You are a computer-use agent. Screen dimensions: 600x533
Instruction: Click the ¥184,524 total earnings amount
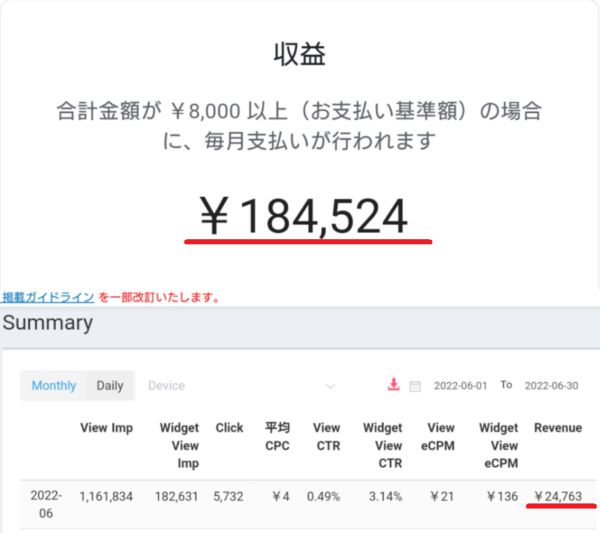click(305, 216)
